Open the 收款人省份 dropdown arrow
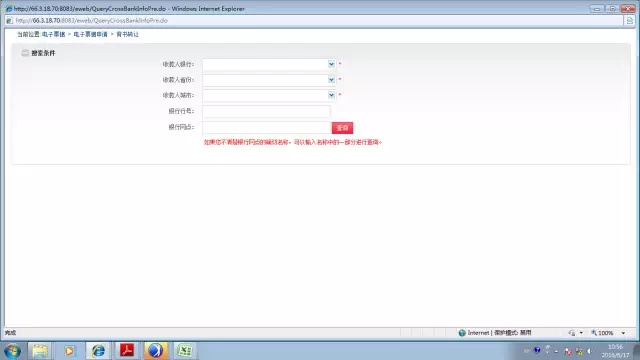Screen dimensions: 640x360 coord(331,80)
